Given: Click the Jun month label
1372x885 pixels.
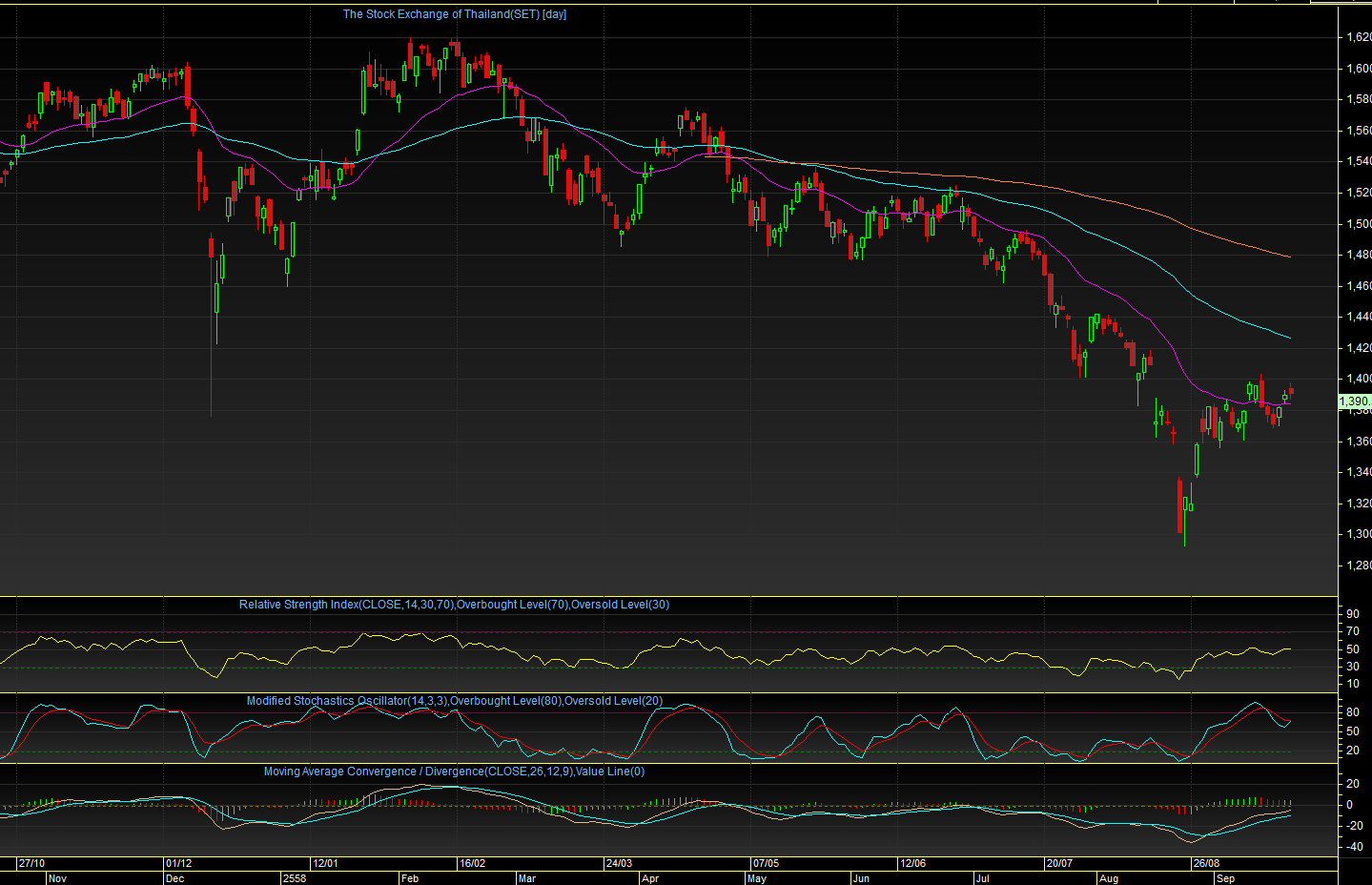Looking at the screenshot, I should (x=861, y=878).
